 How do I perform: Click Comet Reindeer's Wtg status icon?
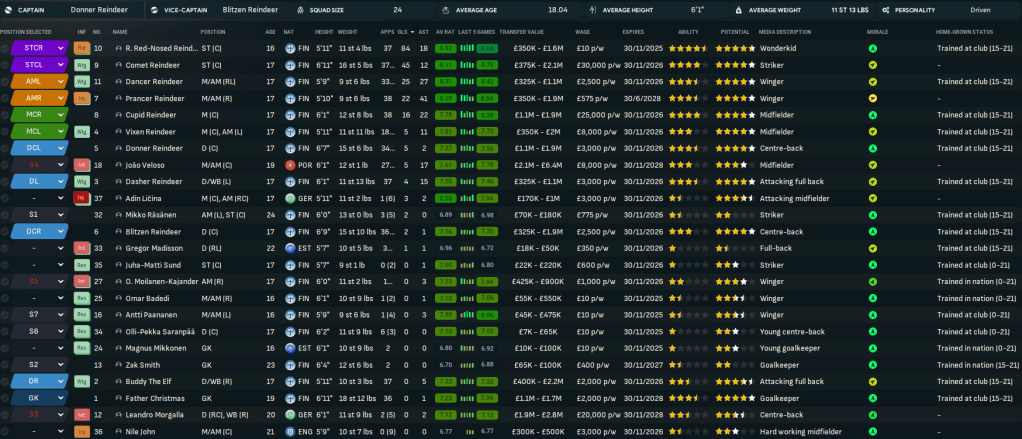81,64
